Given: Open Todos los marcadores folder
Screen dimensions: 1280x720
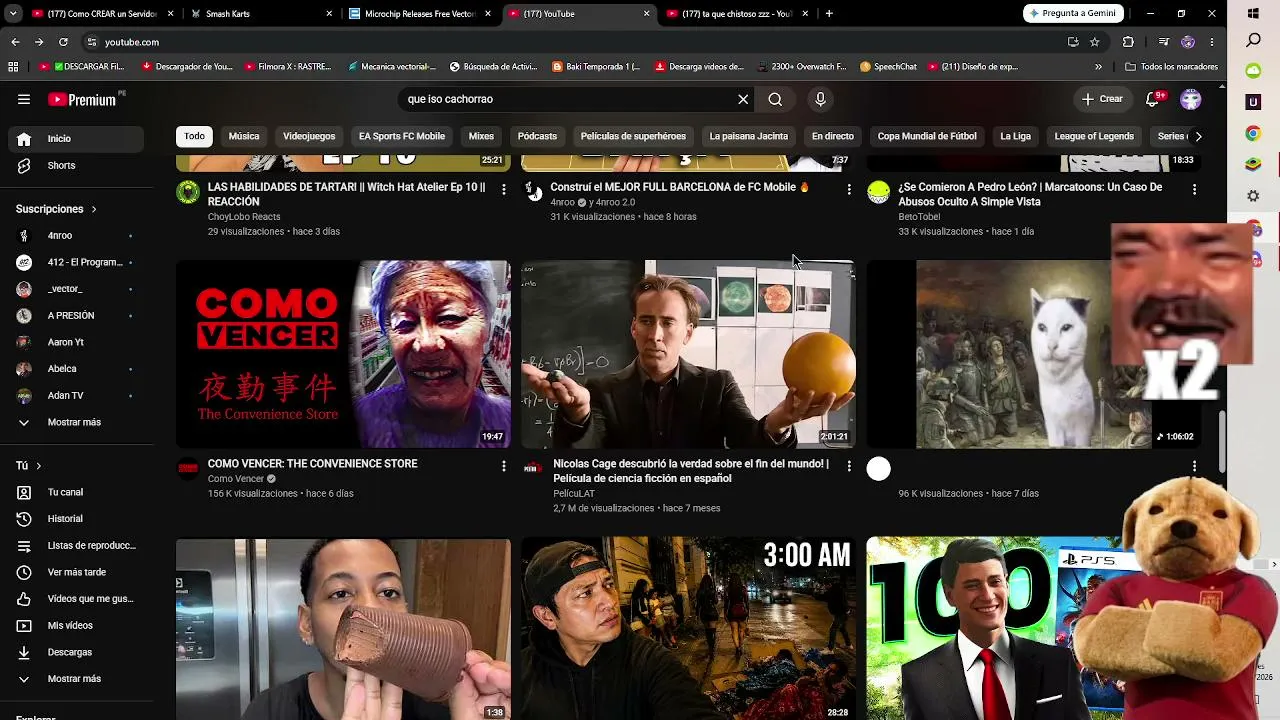Looking at the screenshot, I should pyautogui.click(x=1171, y=67).
